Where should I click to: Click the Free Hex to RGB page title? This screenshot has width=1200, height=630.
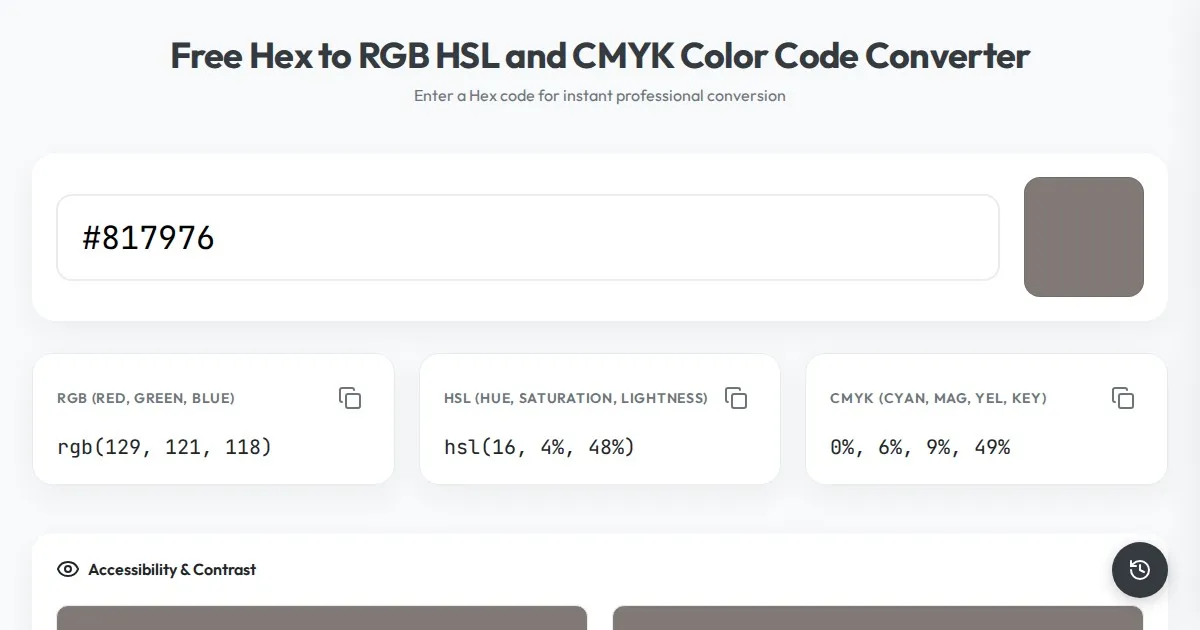tap(600, 56)
